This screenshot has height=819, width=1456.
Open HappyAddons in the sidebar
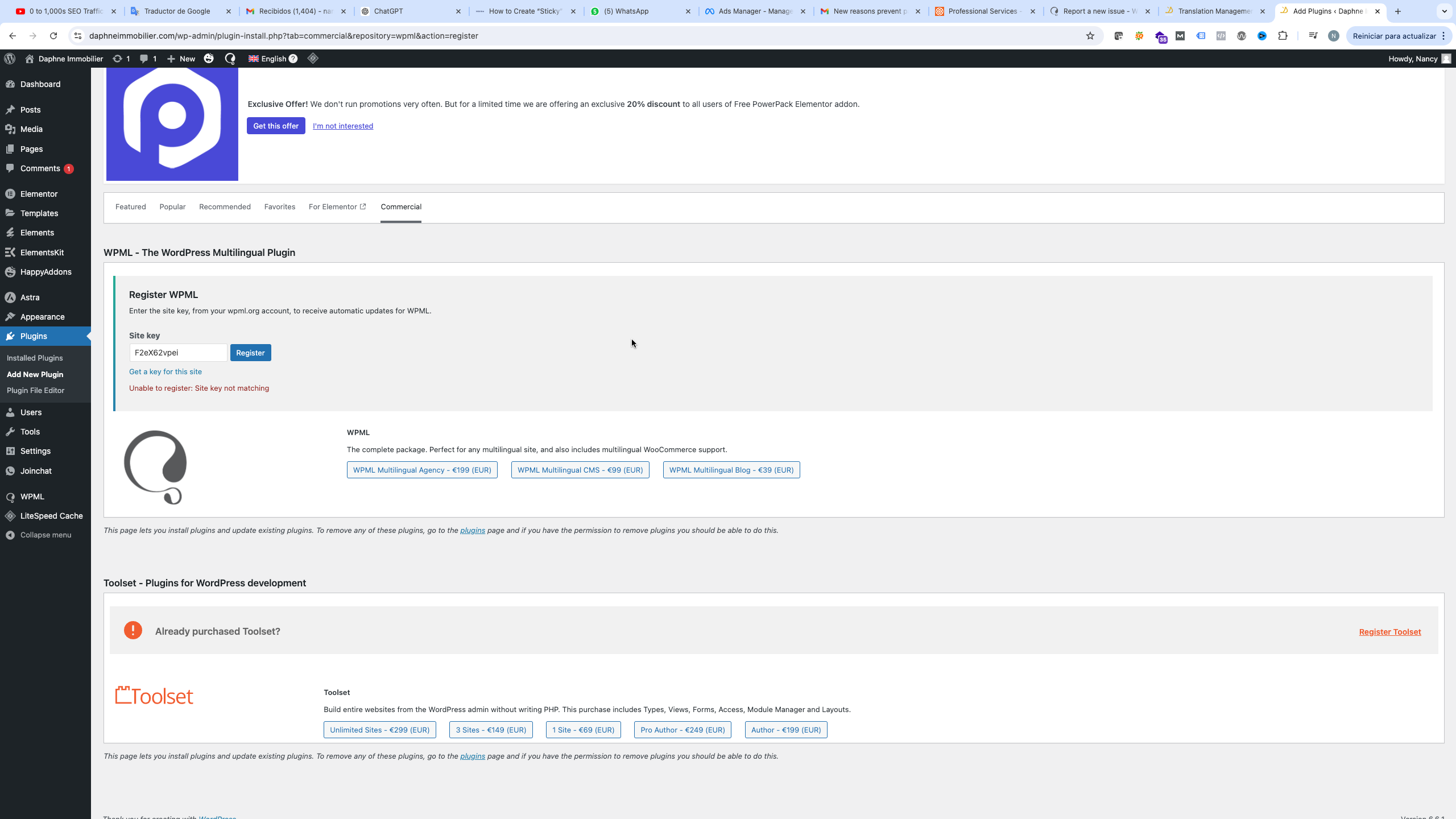(45, 272)
